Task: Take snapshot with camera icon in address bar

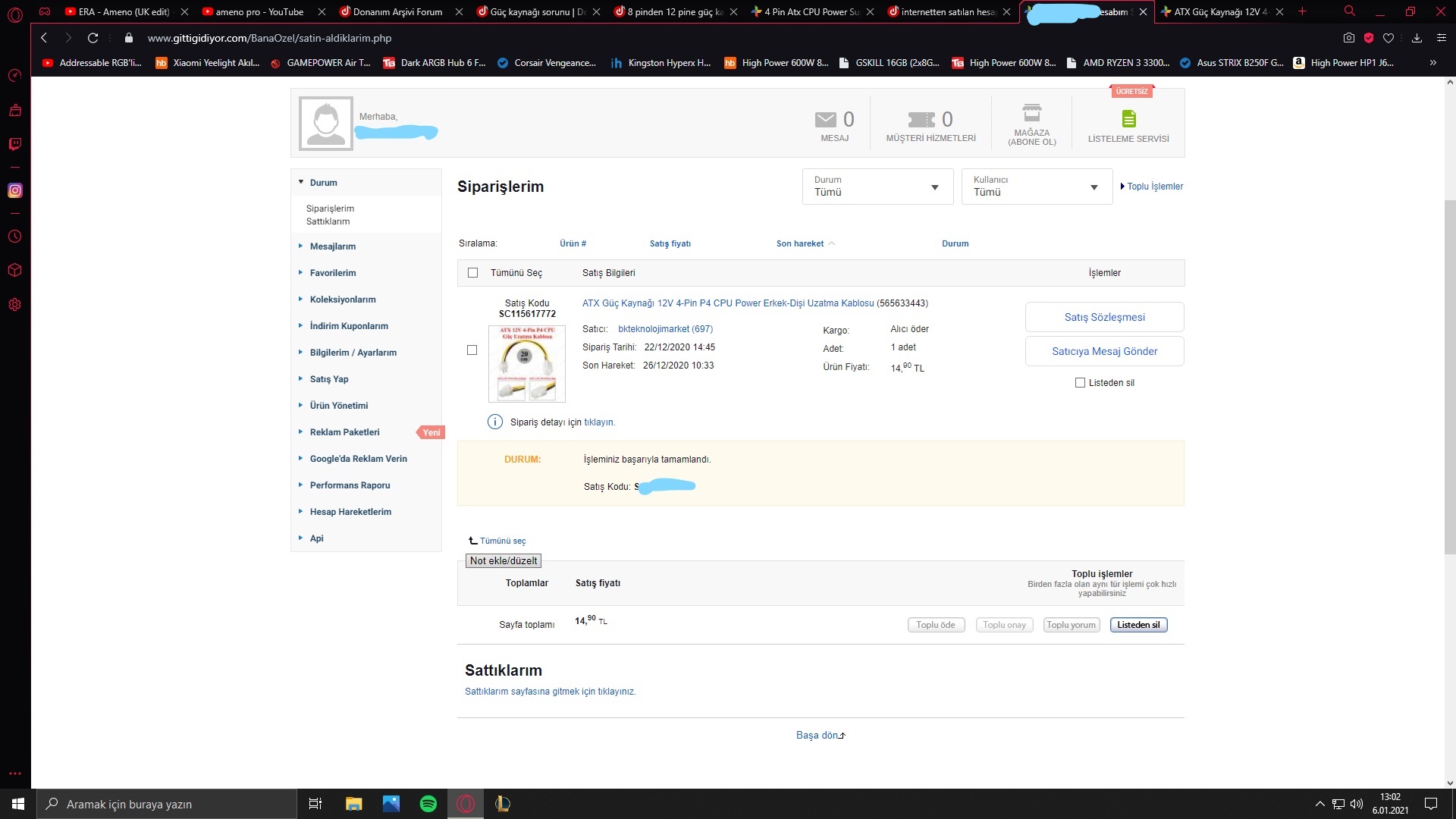Action: [x=1348, y=38]
